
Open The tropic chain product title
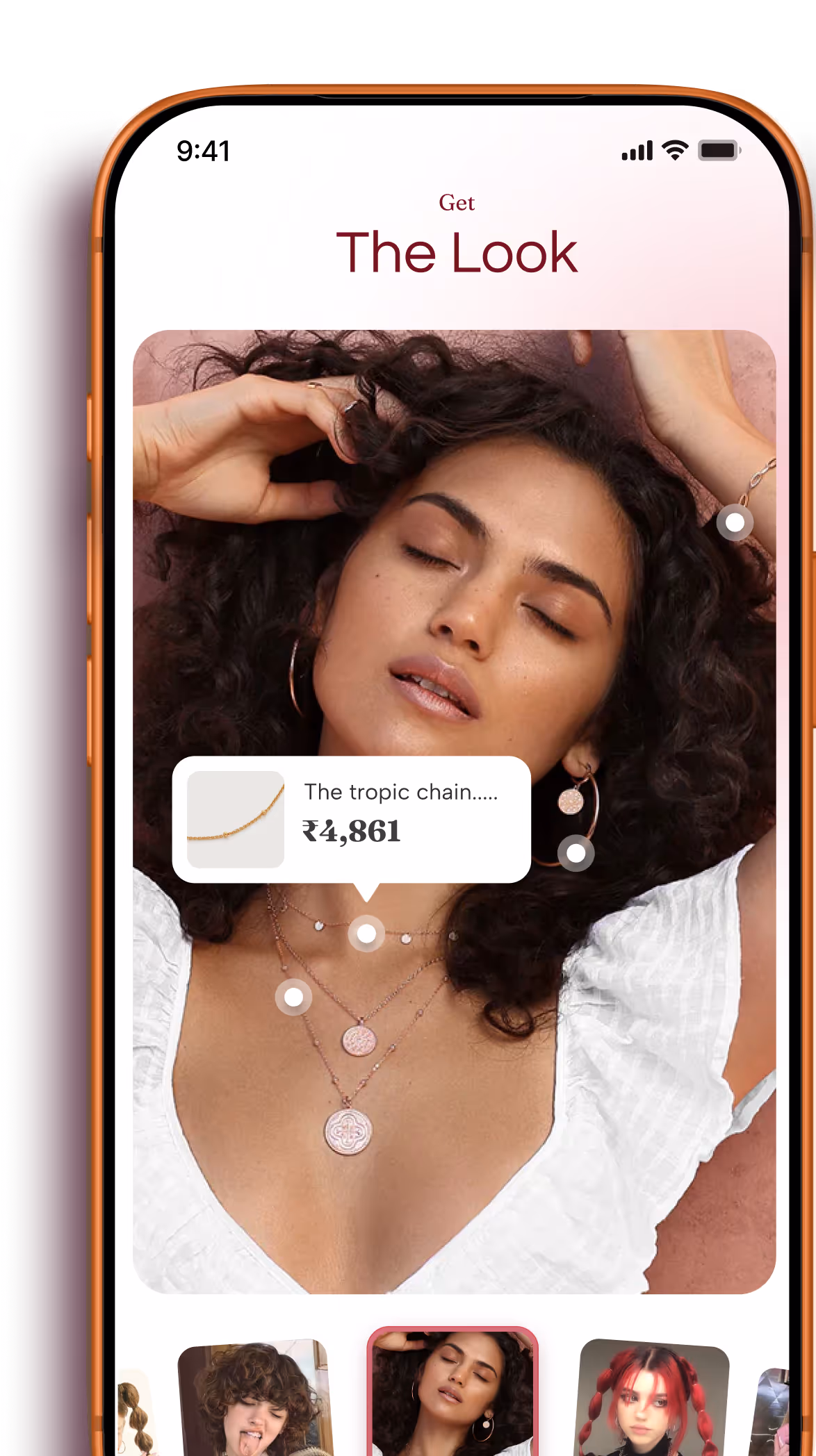401,792
